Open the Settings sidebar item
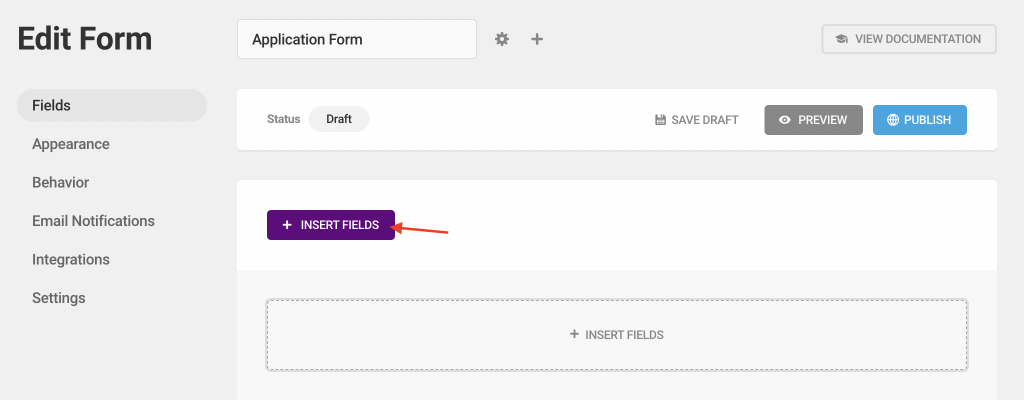This screenshot has height=400, width=1024. (59, 298)
